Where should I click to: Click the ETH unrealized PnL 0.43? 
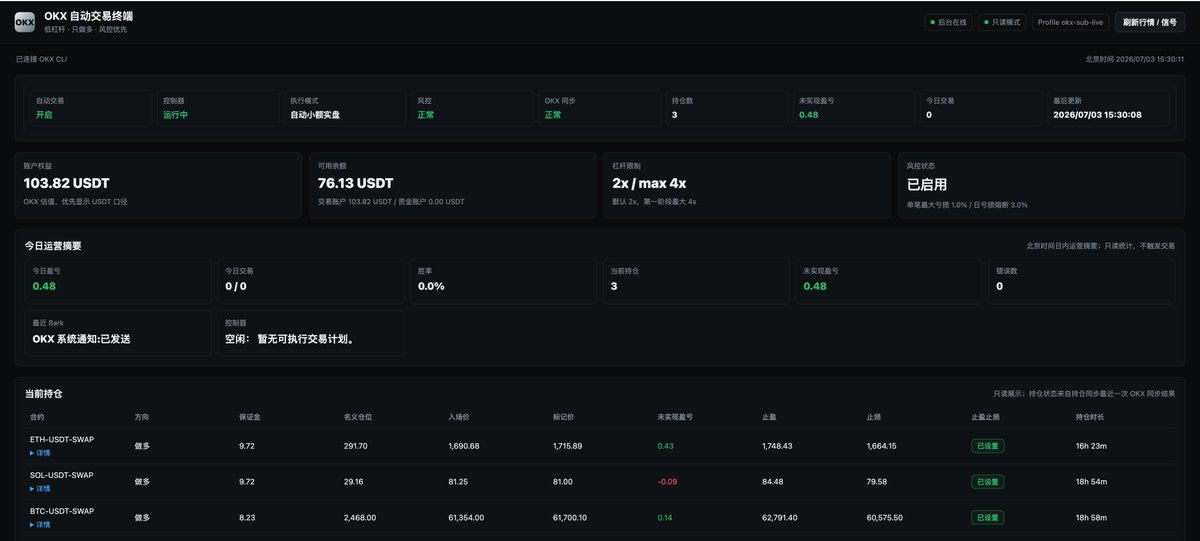(665, 446)
